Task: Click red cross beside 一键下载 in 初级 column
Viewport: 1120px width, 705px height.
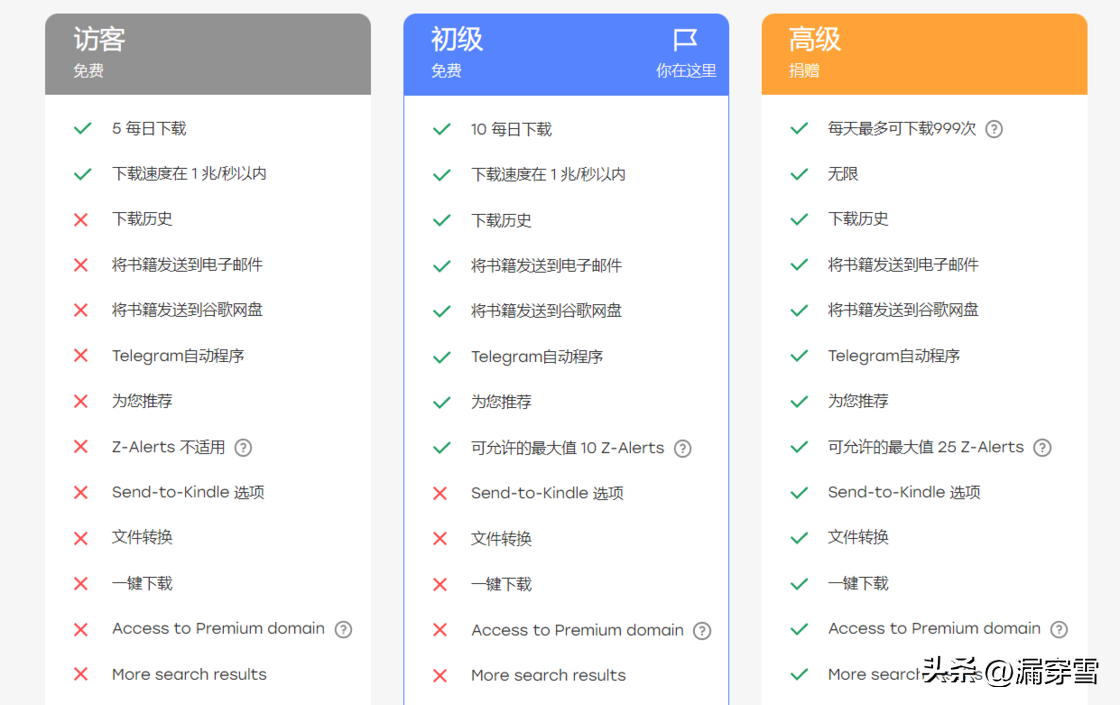Action: pyautogui.click(x=440, y=585)
